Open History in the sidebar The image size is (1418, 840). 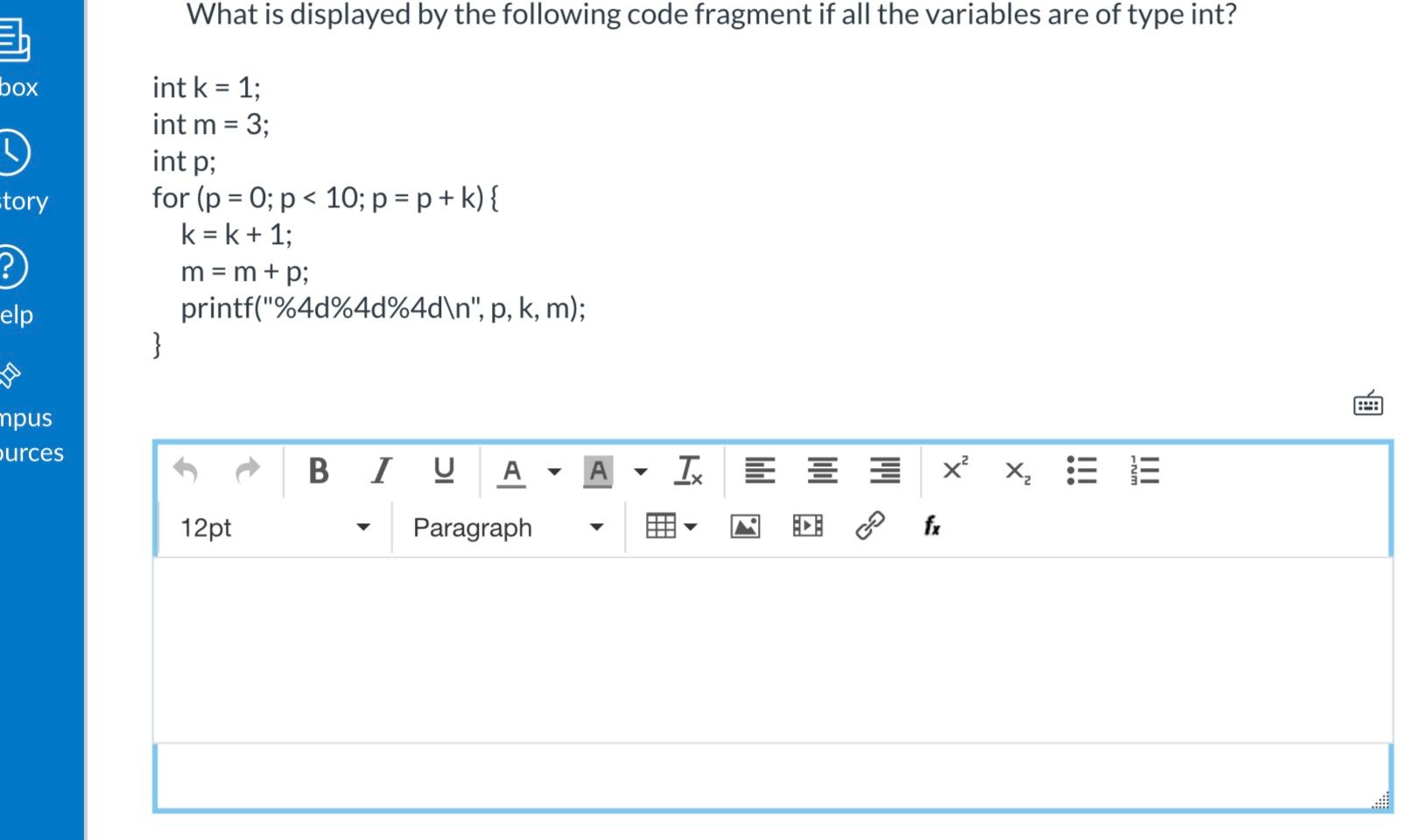pyautogui.click(x=24, y=172)
